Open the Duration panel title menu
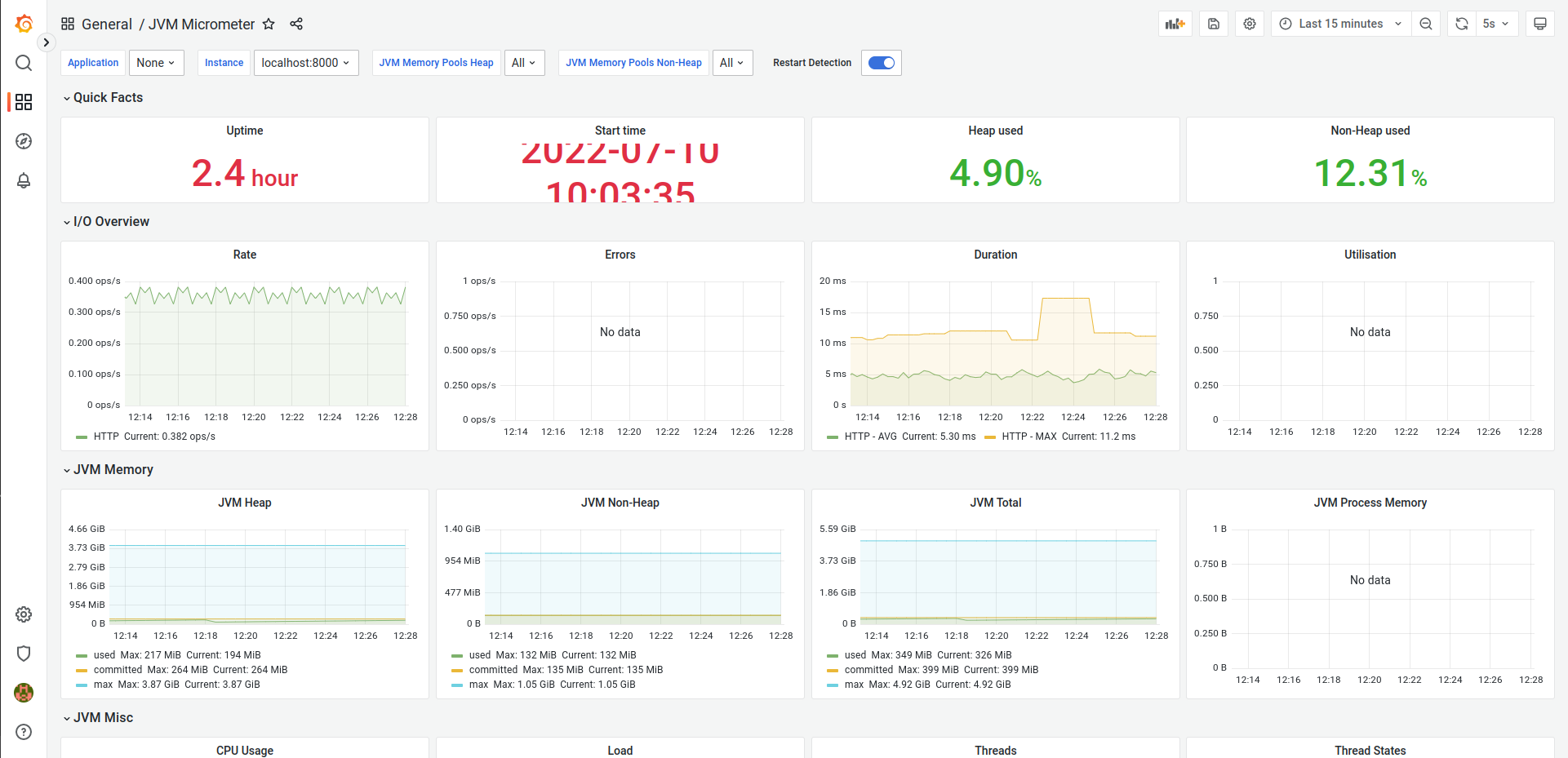 [995, 255]
